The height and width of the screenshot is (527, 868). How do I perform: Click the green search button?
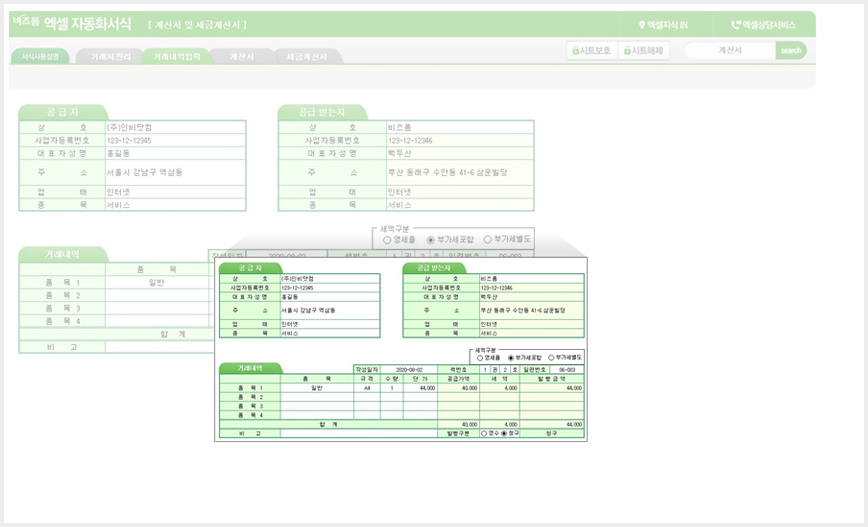790,50
